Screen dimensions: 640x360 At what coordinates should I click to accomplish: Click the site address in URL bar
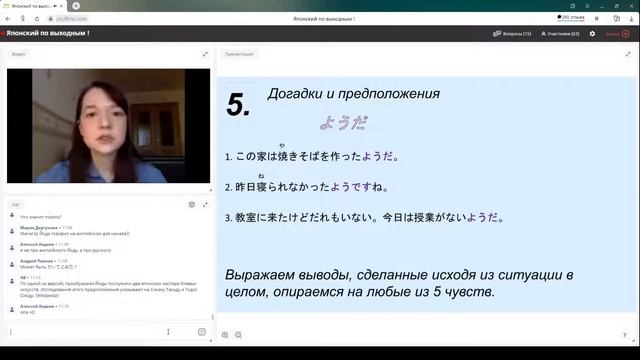tap(72, 19)
